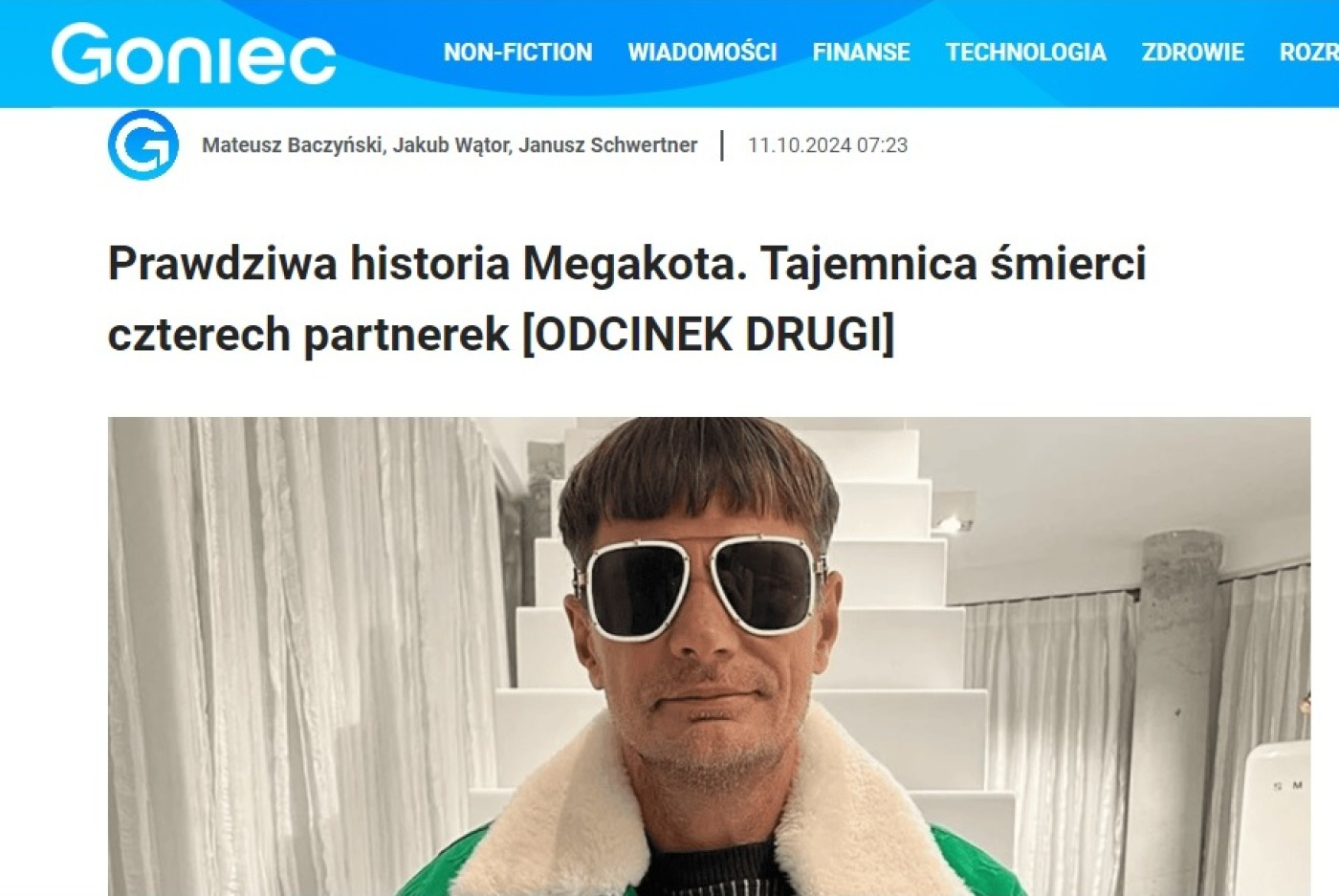The image size is (1339, 896).
Task: Open the partially visible ROZR menu item
Action: click(1308, 52)
